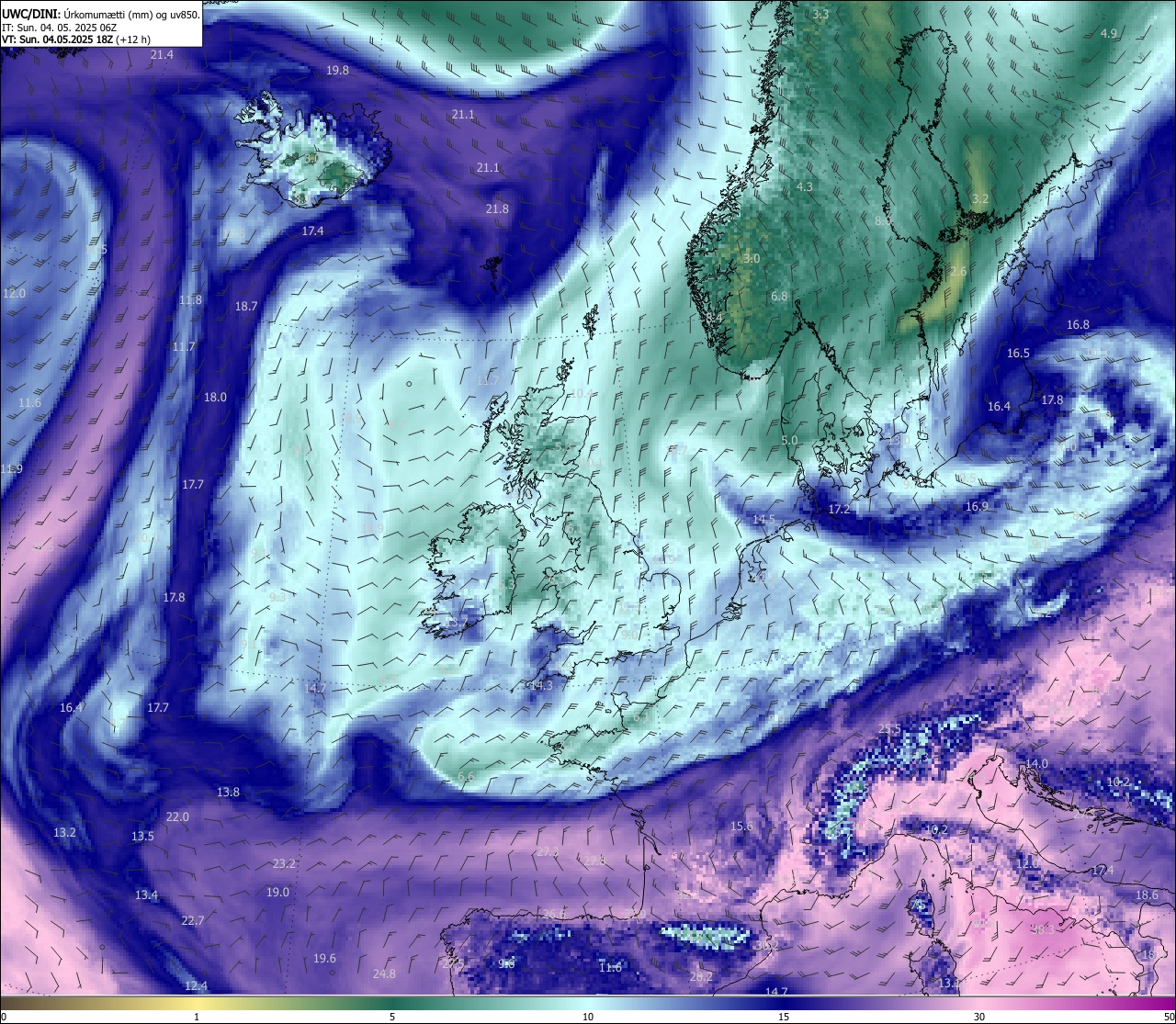
Task: Click the value 18.6 in the lower right
Action: point(1147,895)
